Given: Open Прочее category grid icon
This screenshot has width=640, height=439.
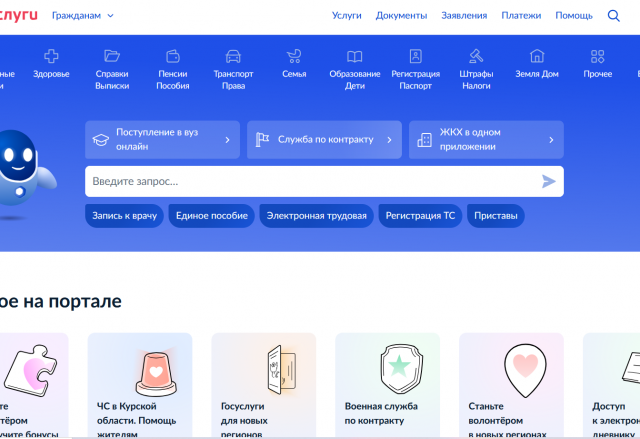Looking at the screenshot, I should coord(598,56).
